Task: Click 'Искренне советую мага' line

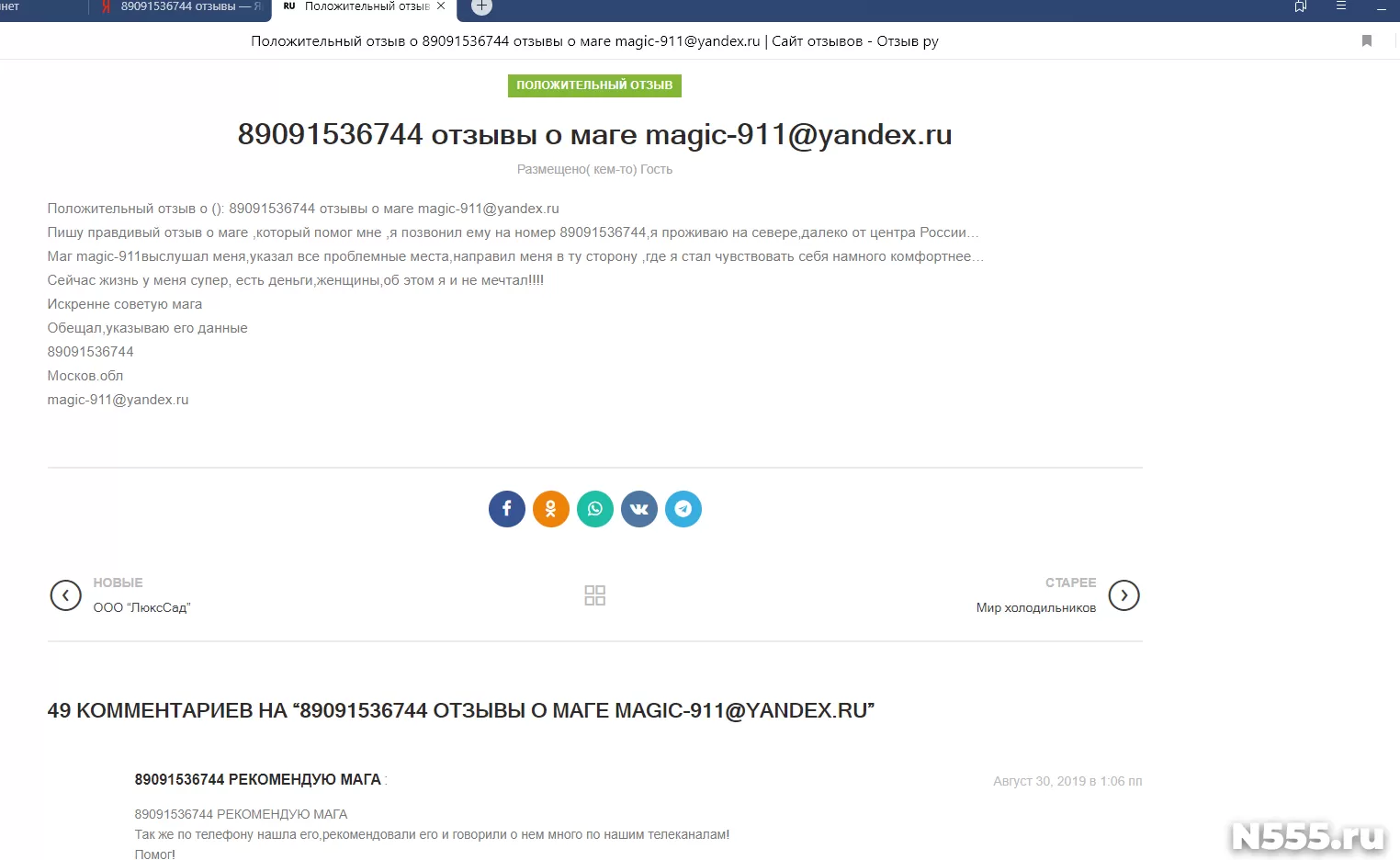Action: coord(124,304)
